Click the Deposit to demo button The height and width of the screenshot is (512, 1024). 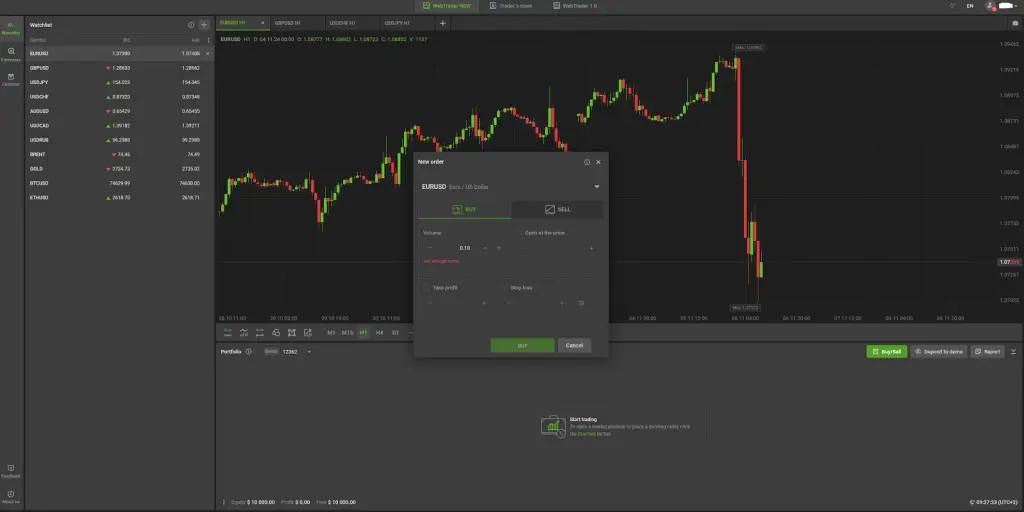(x=939, y=351)
